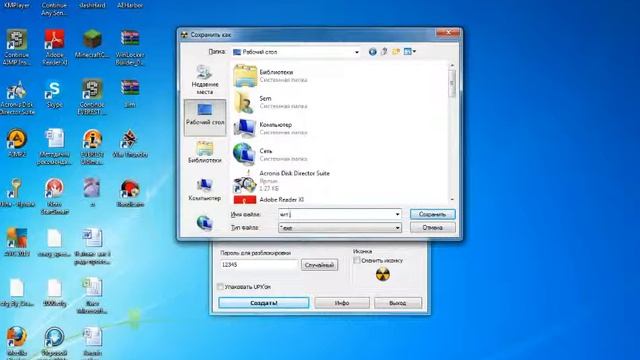Click the Отмена button
Viewport: 640px width, 360px height.
[433, 228]
